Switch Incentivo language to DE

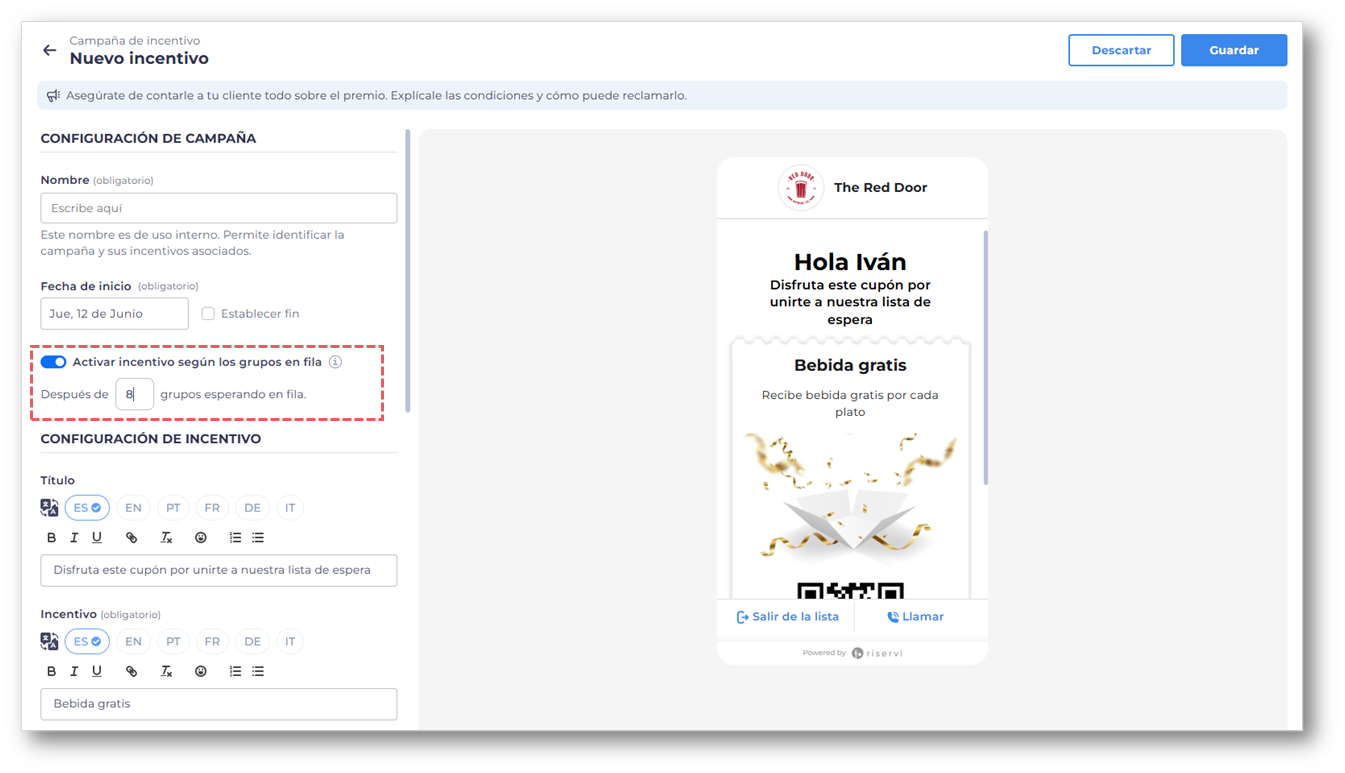pos(252,642)
